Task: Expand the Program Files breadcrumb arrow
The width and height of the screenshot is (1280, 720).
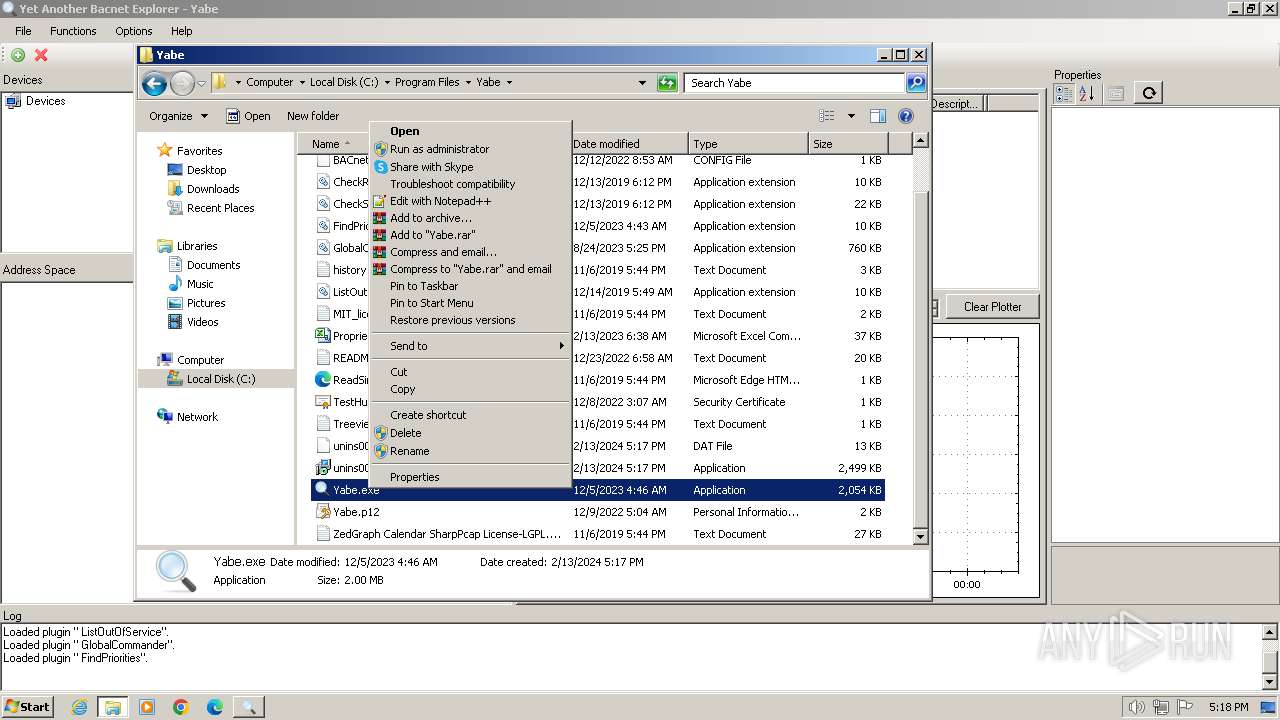Action: (x=467, y=83)
